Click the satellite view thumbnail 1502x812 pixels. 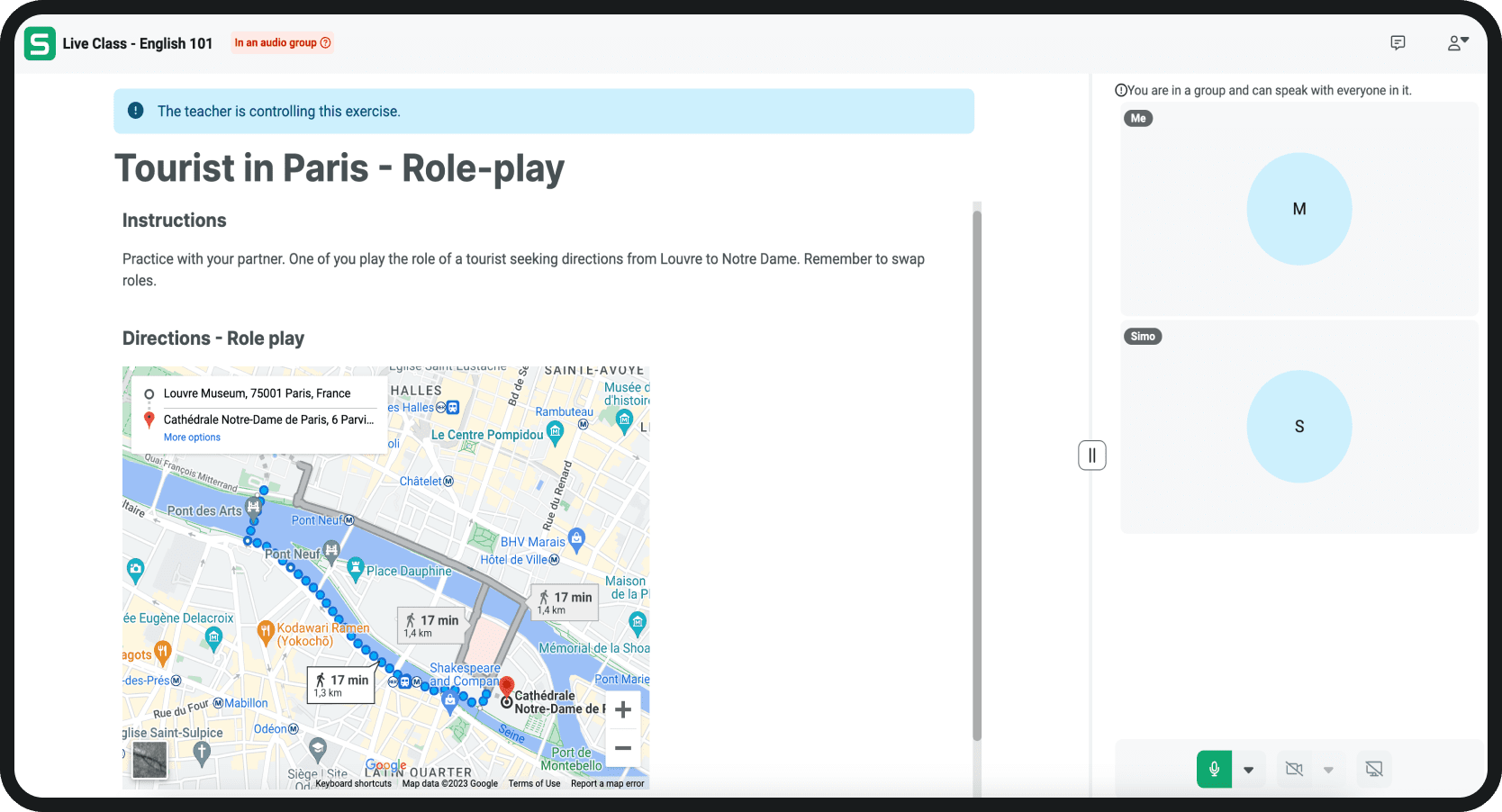149,760
